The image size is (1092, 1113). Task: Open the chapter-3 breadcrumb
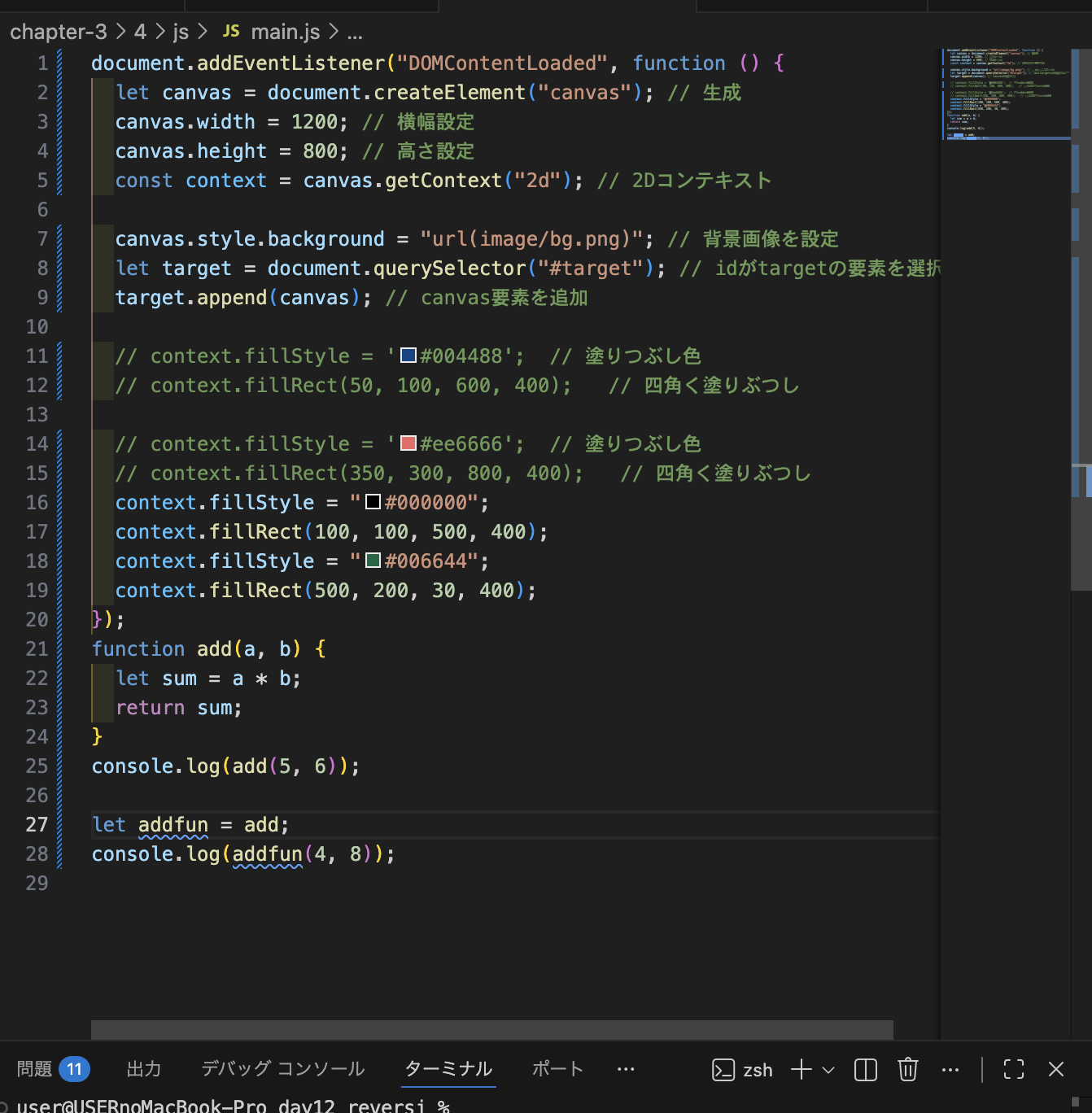click(x=59, y=32)
